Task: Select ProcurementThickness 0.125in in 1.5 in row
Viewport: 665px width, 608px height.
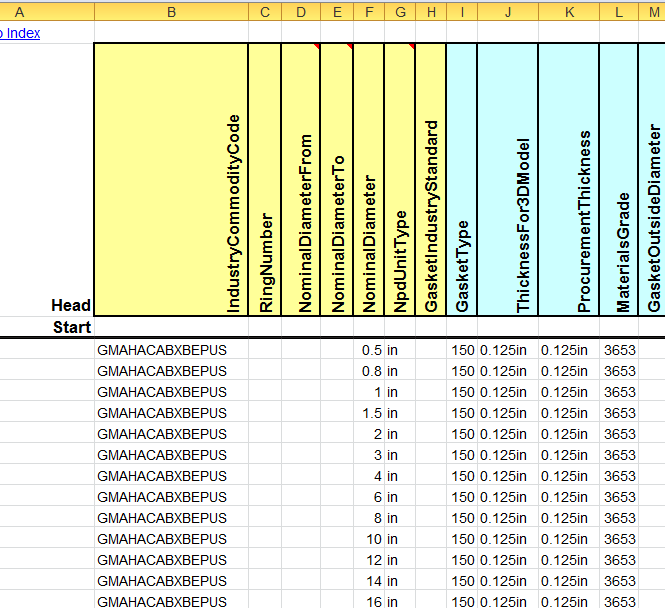Action: 569,413
